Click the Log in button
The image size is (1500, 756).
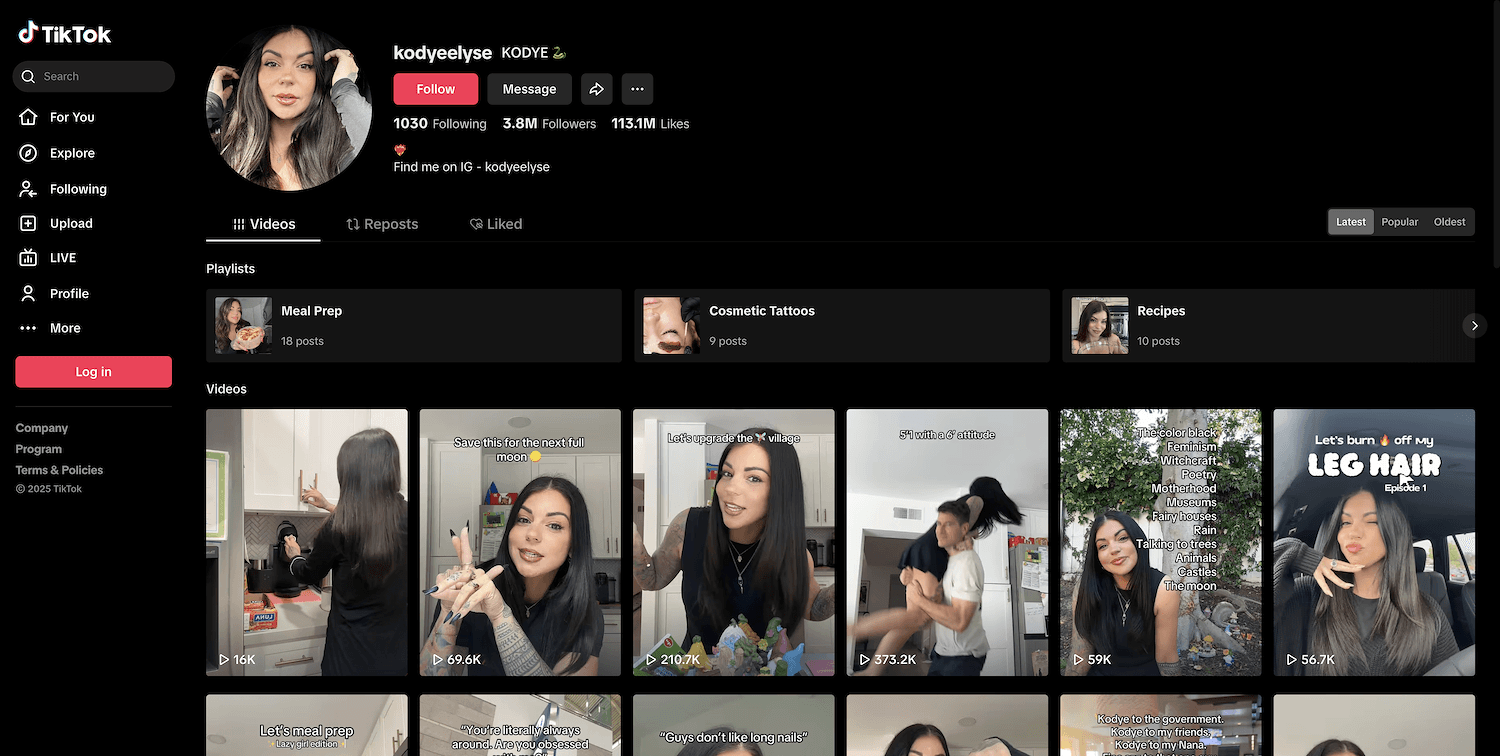click(x=93, y=372)
